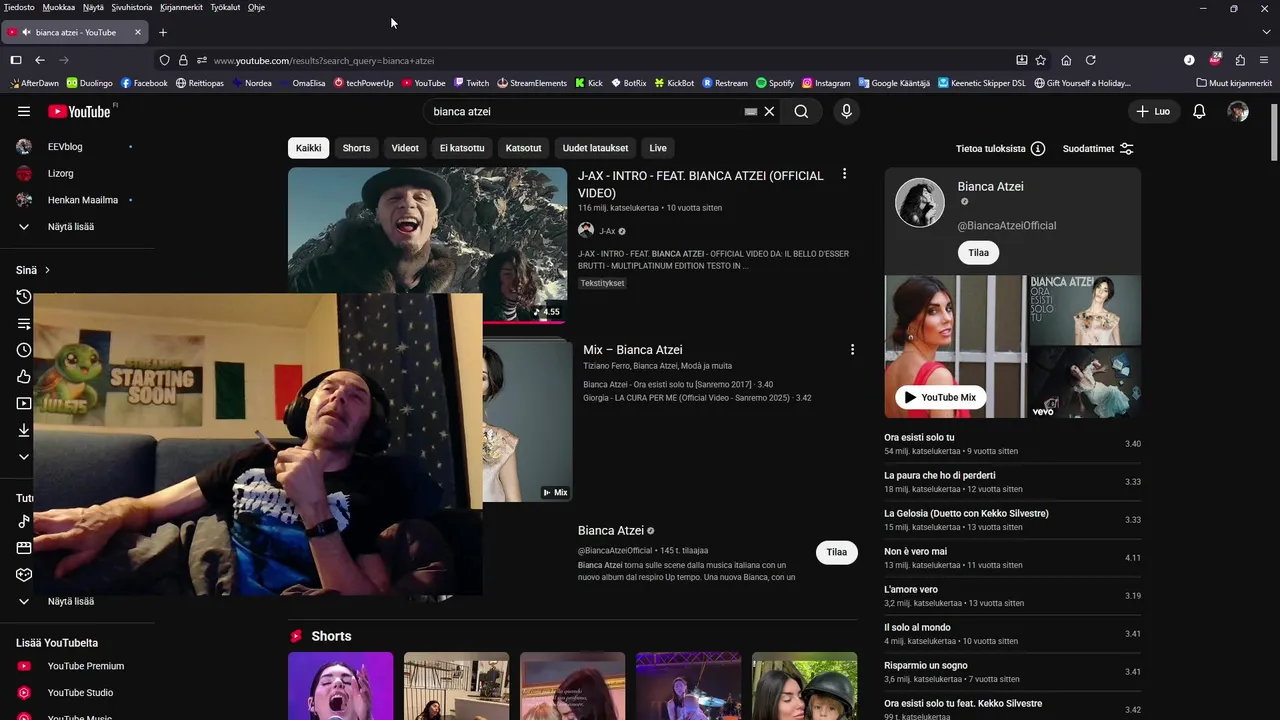Open Spotify bookmark

click(775, 83)
